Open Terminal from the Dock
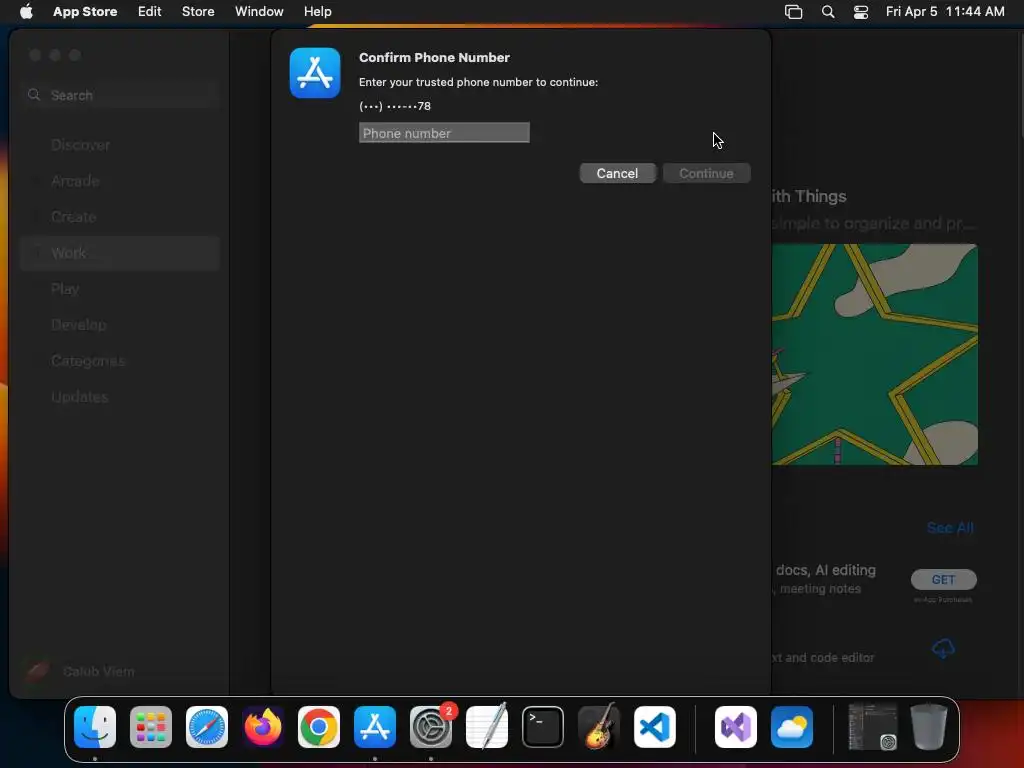This screenshot has width=1024, height=768. click(x=543, y=727)
